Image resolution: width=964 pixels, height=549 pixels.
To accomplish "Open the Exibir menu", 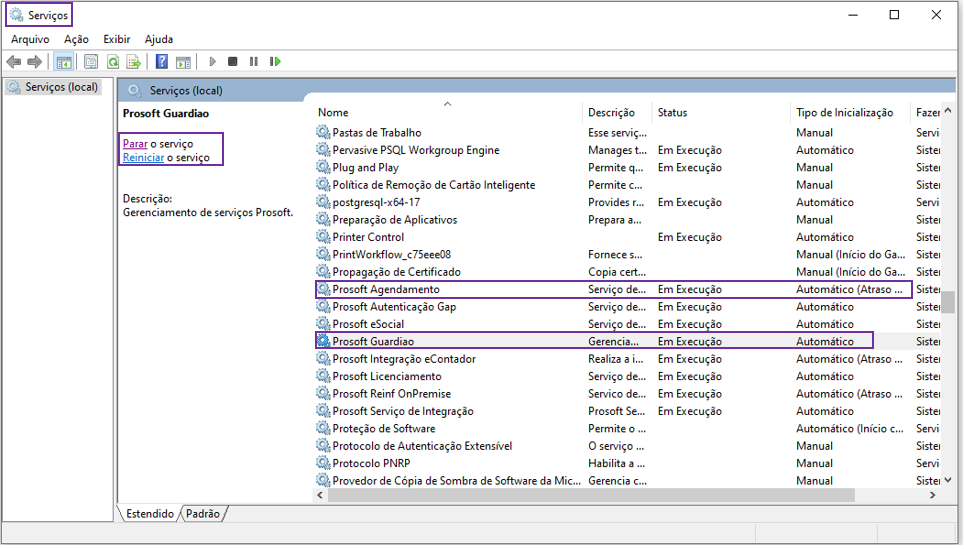I will [x=117, y=39].
